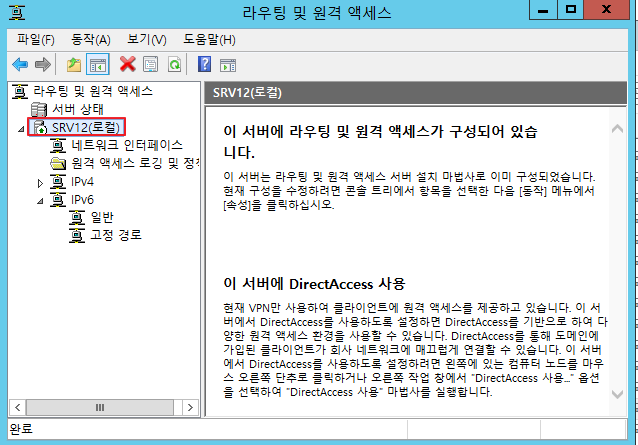Open the 도움말(H) menu
Viewport: 638px width, 445px height.
pos(209,39)
